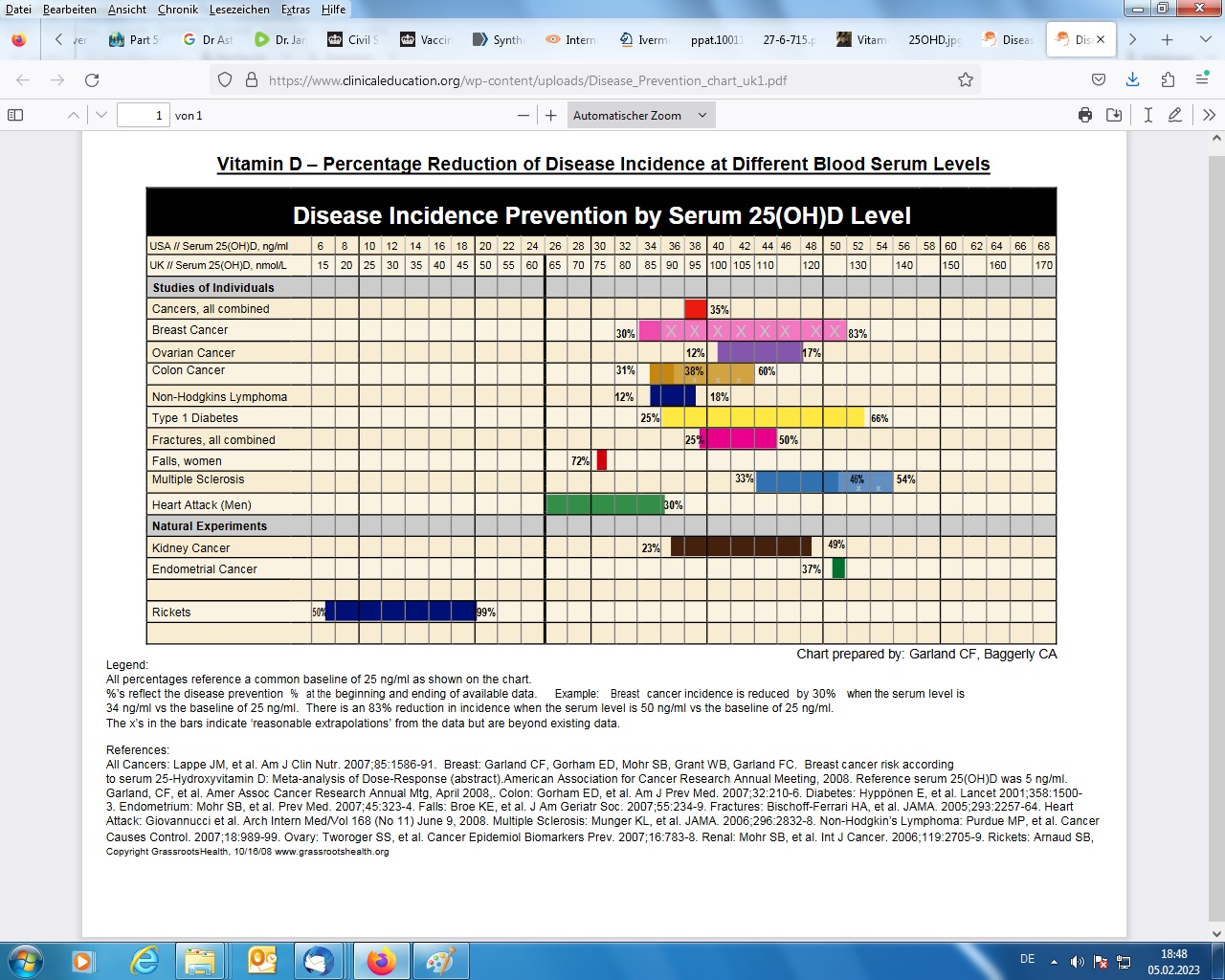1225x980 pixels.
Task: Go back in browser history
Action: [x=24, y=80]
